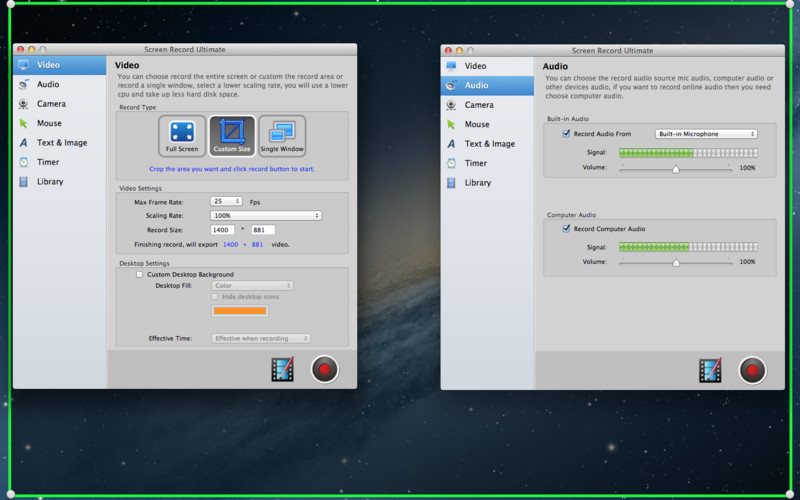Toggle Record Computer Audio checkbox

click(566, 229)
